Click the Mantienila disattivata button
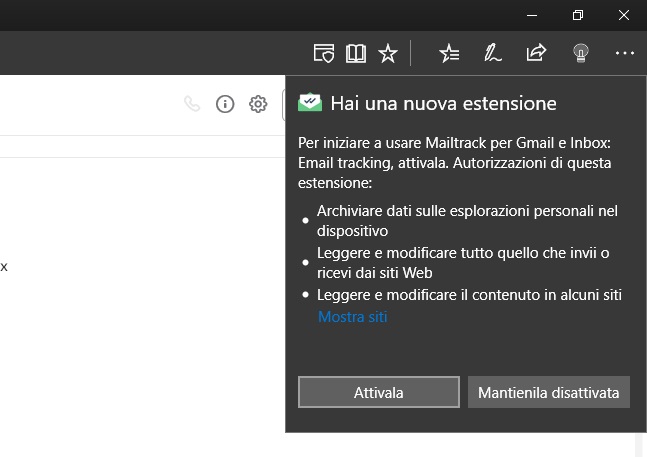Screen dimensions: 647x457 549,393
